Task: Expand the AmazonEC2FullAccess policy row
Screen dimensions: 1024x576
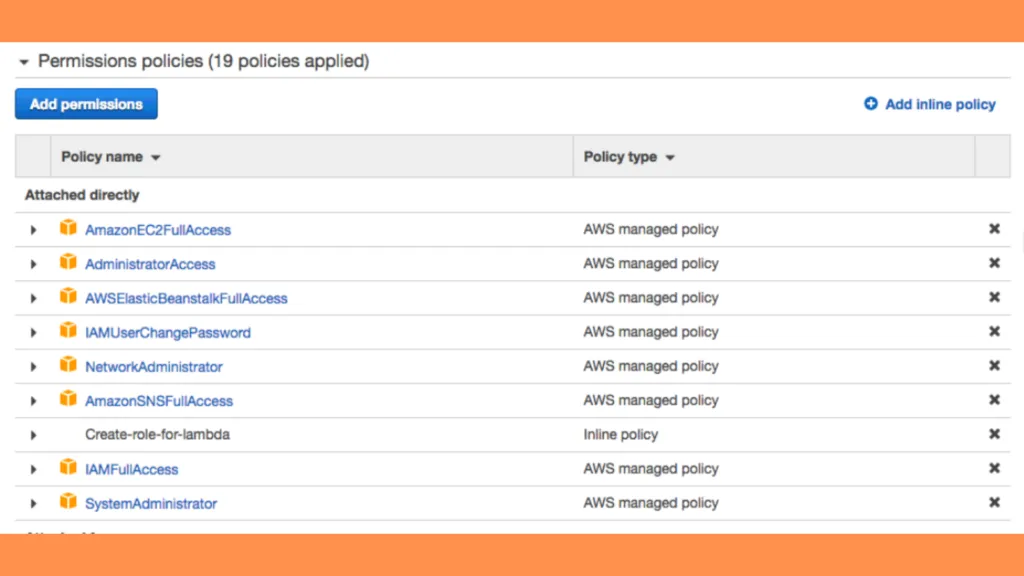Action: 33,230
